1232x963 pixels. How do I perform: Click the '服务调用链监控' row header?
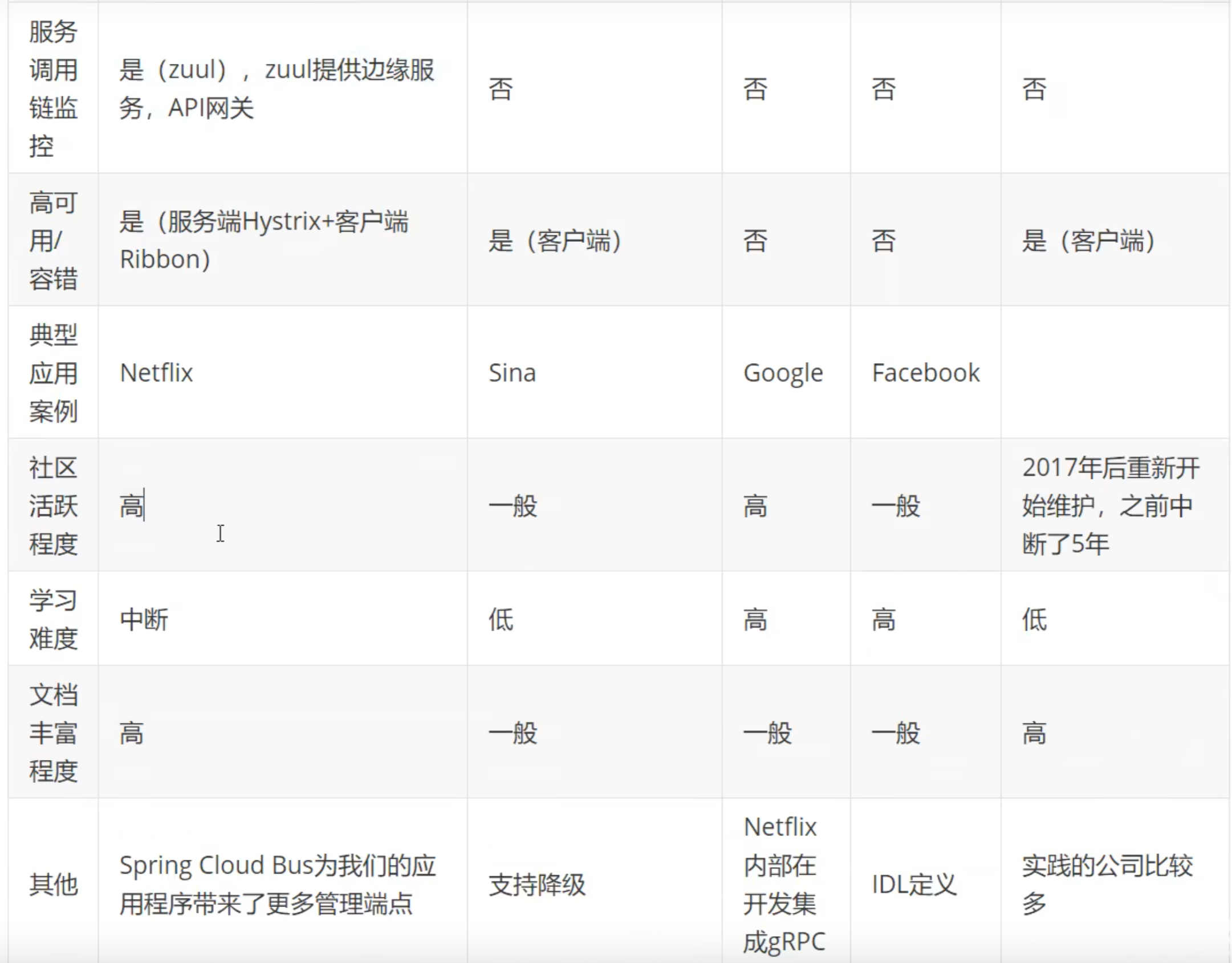click(53, 88)
